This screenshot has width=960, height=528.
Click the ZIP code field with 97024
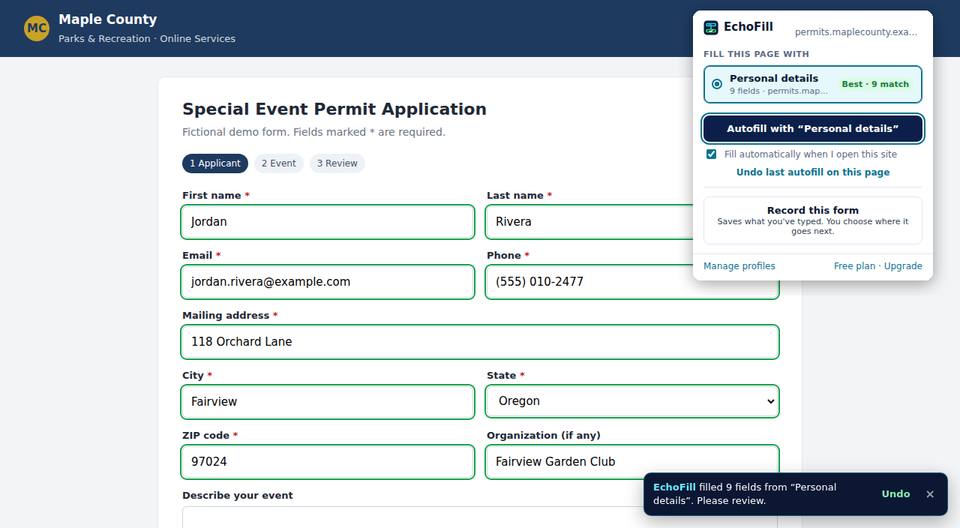click(328, 462)
